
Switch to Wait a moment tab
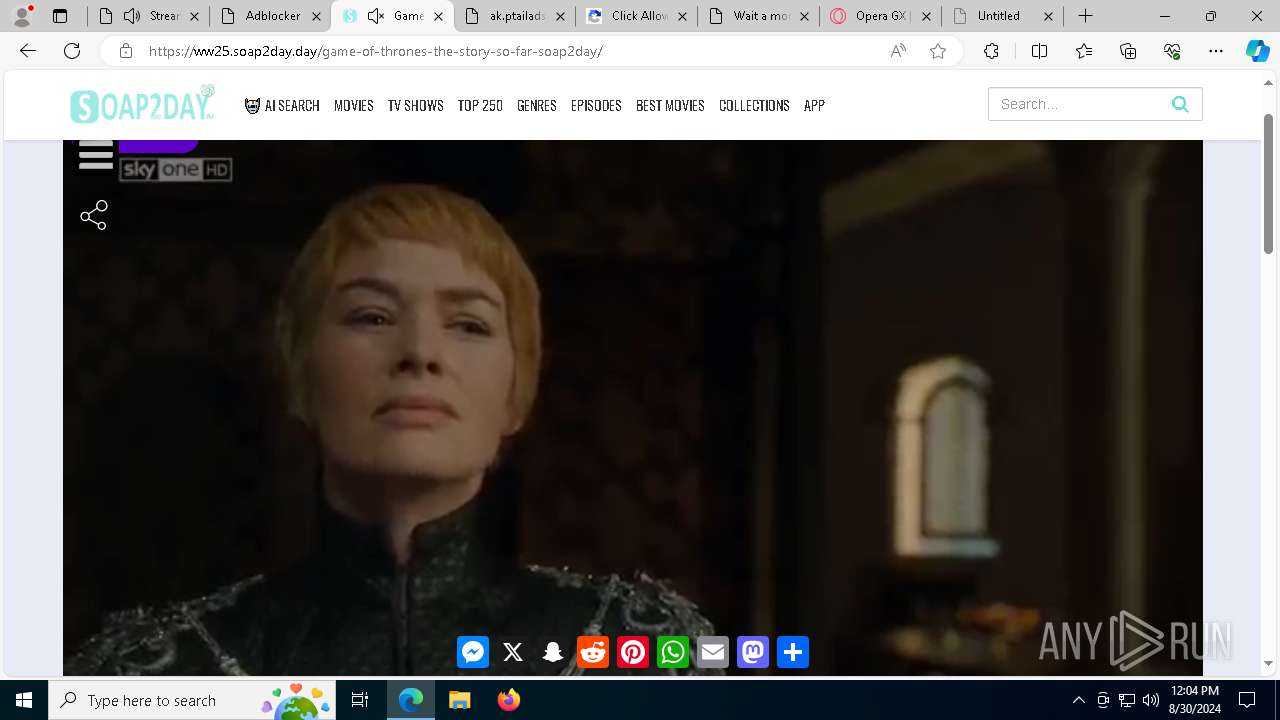point(759,16)
